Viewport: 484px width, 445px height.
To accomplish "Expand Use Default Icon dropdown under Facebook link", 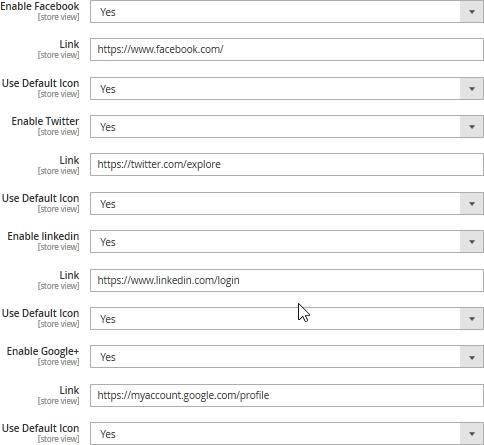I will pos(287,89).
